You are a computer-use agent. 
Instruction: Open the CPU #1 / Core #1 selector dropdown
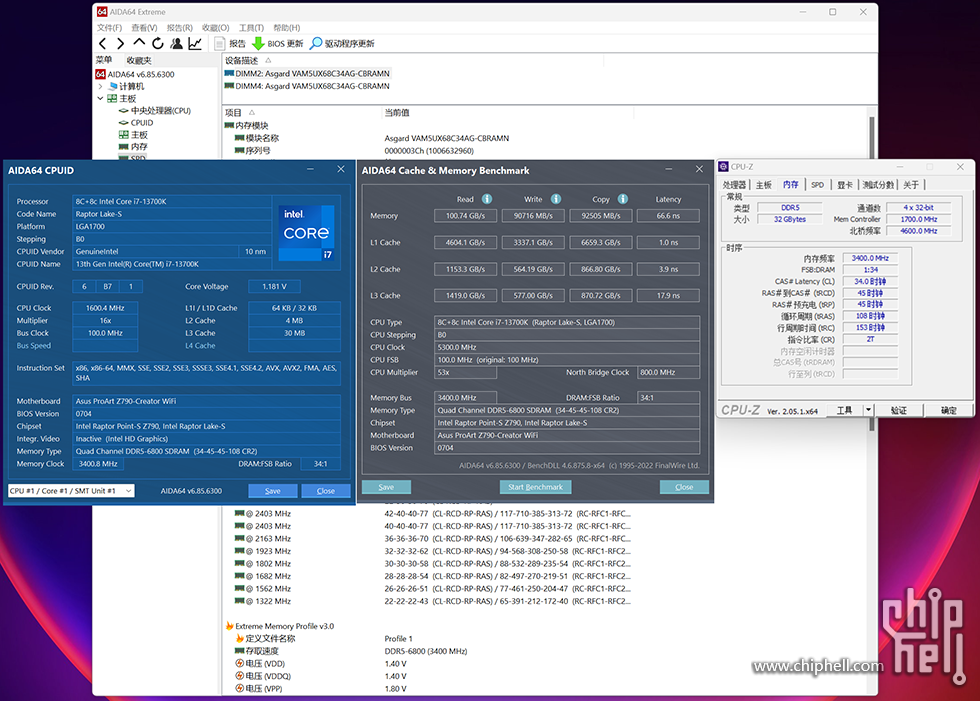(71, 490)
